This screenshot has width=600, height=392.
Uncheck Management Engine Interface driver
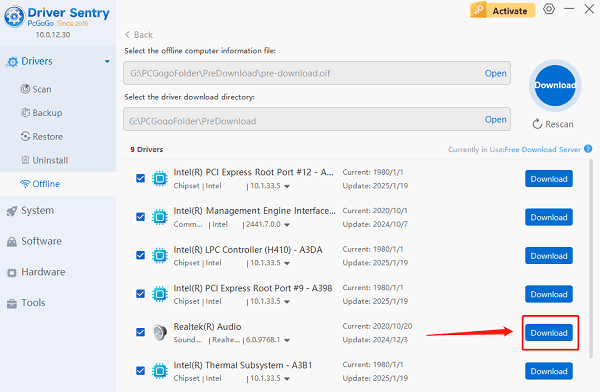click(x=140, y=217)
